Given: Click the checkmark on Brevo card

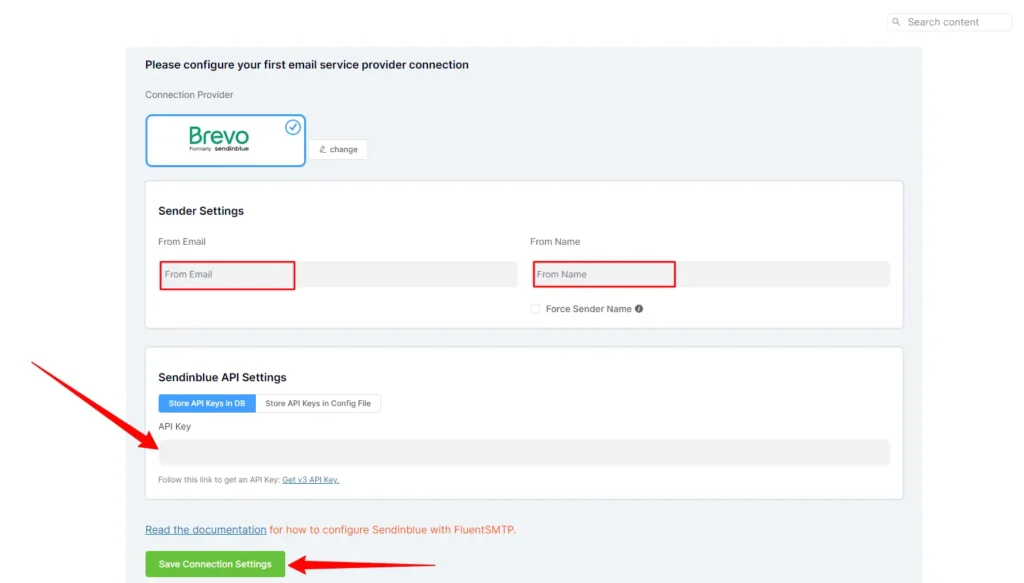Looking at the screenshot, I should pyautogui.click(x=293, y=127).
